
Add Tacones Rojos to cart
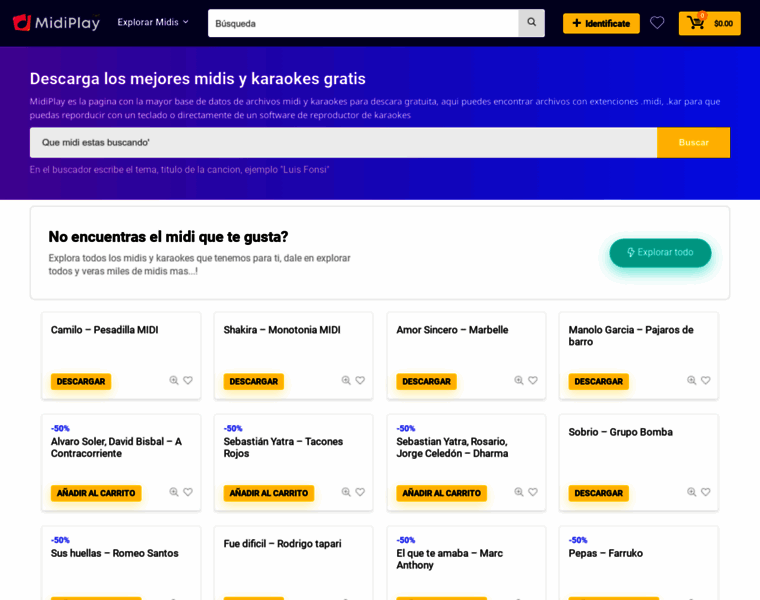coord(269,493)
